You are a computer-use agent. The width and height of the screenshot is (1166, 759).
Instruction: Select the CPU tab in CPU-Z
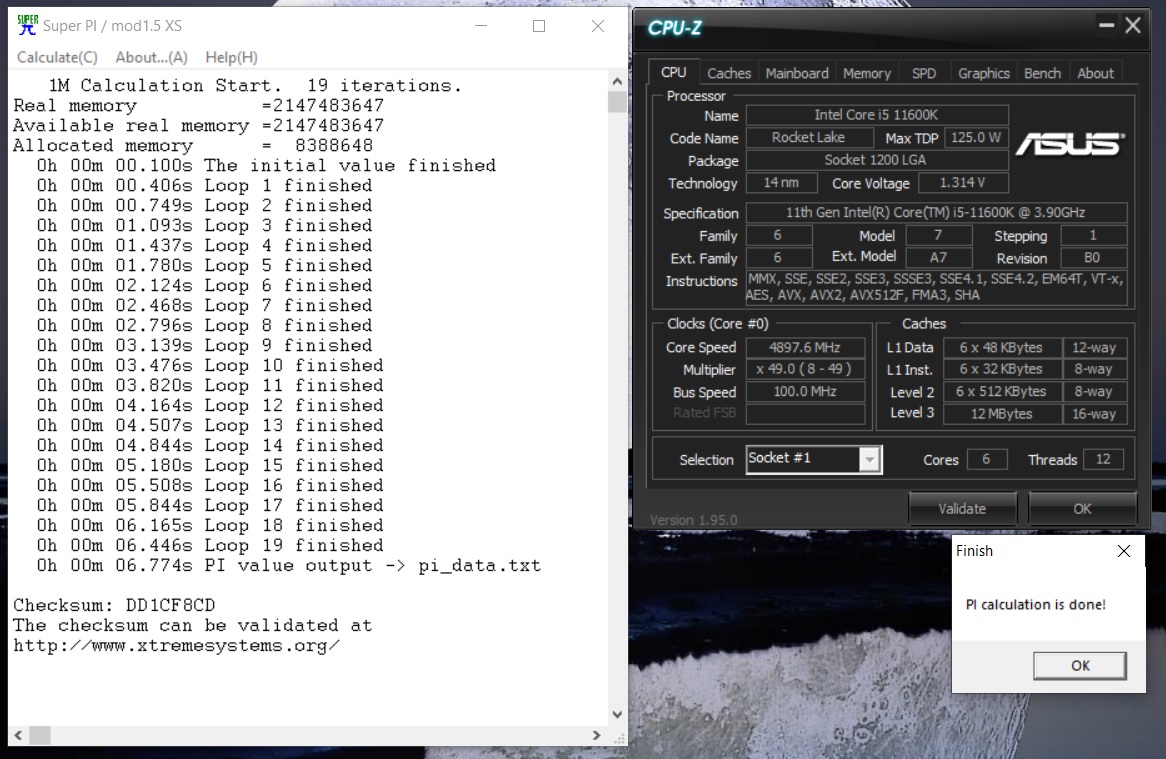point(674,72)
